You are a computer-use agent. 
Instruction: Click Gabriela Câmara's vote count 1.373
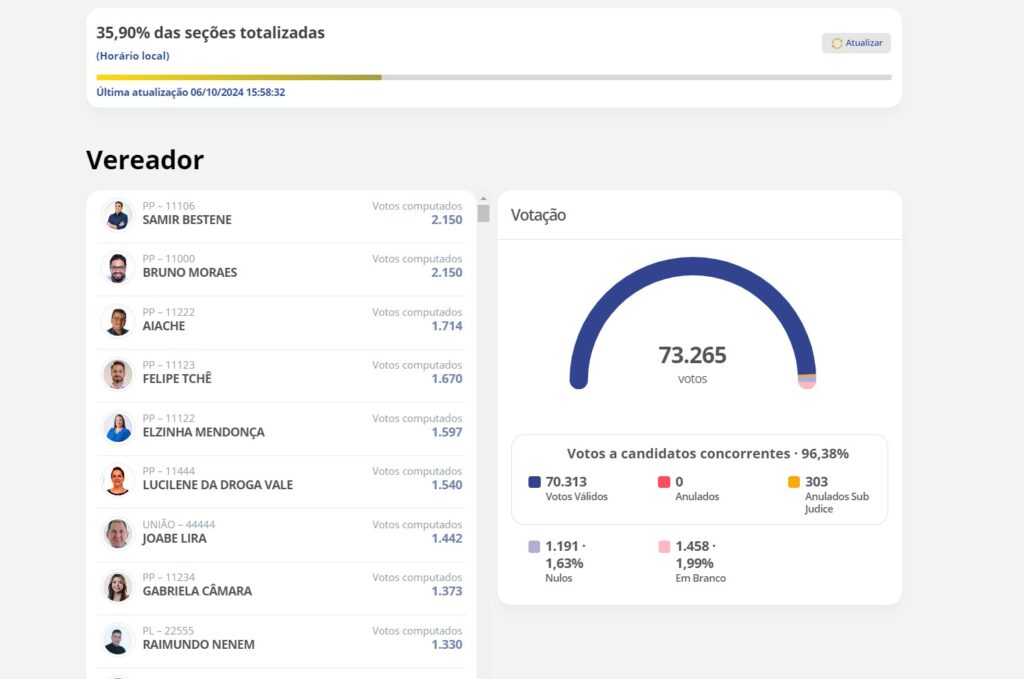447,591
